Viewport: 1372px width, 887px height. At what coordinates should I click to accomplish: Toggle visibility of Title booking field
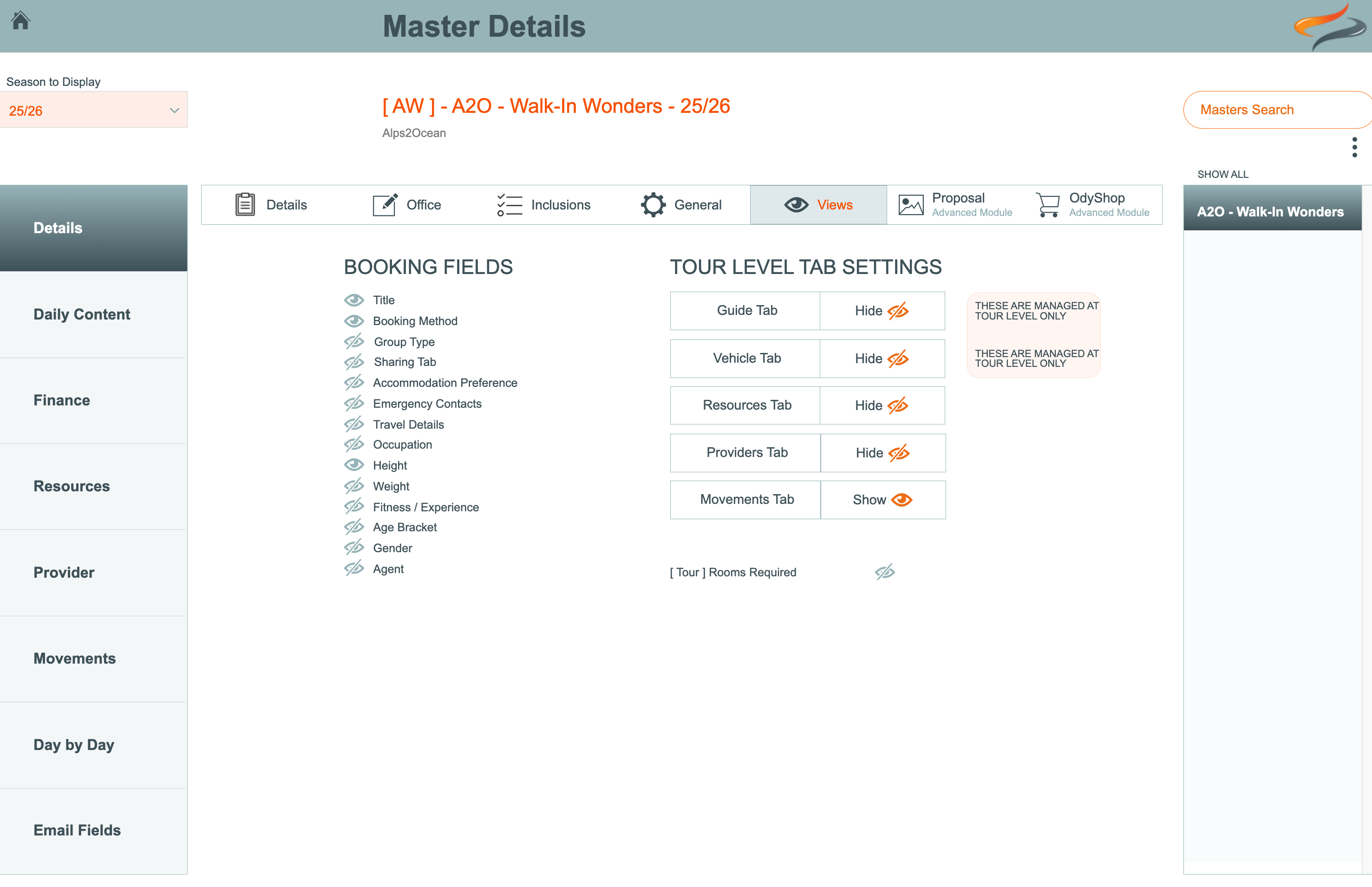click(354, 300)
